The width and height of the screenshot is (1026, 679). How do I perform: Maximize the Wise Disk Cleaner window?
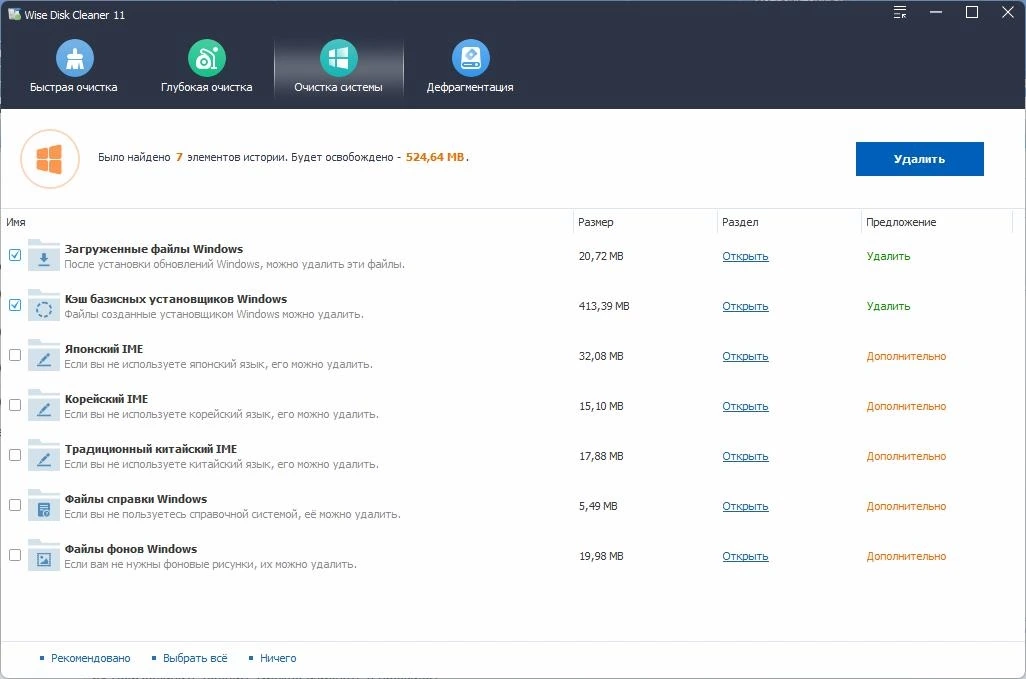(x=972, y=12)
